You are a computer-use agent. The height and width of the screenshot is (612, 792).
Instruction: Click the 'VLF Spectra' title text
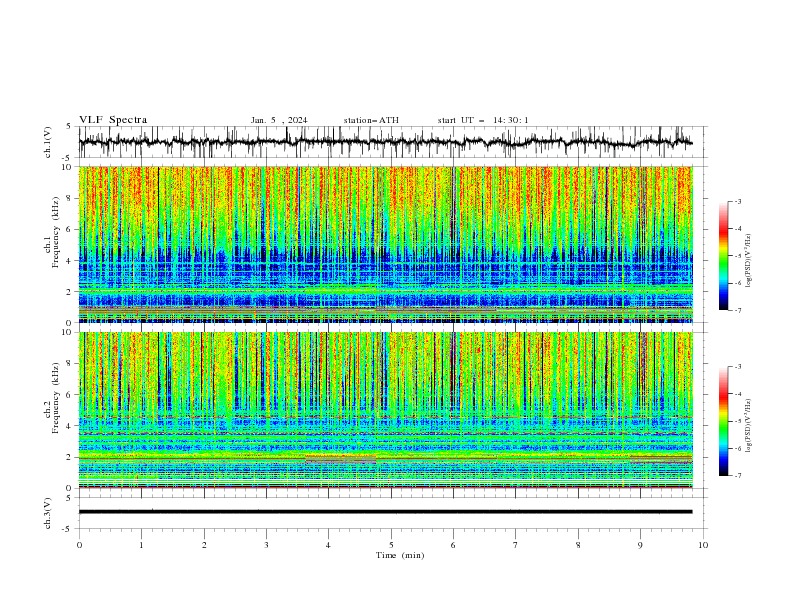tap(113, 120)
